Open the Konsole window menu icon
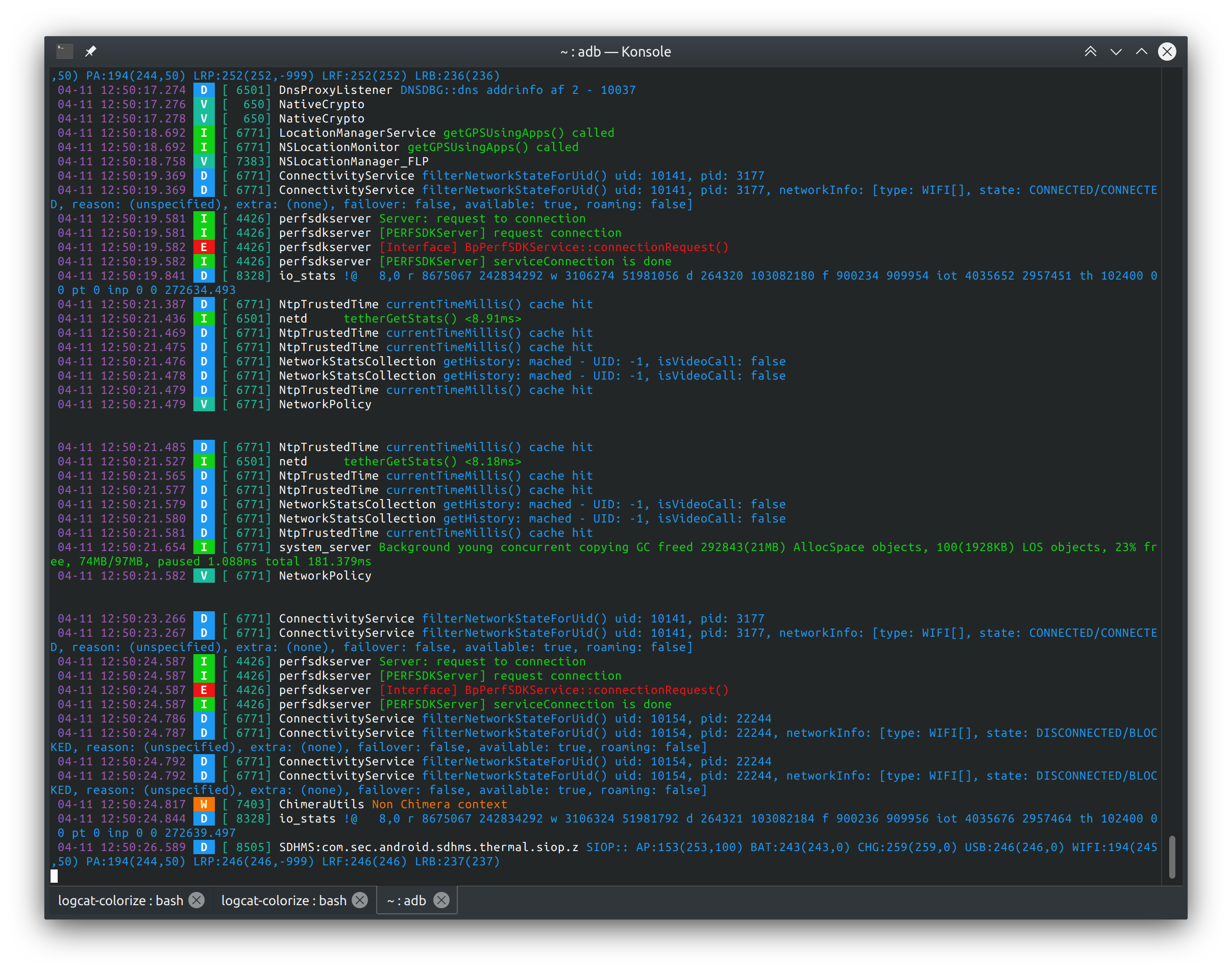This screenshot has height=972, width=1232. (x=65, y=52)
